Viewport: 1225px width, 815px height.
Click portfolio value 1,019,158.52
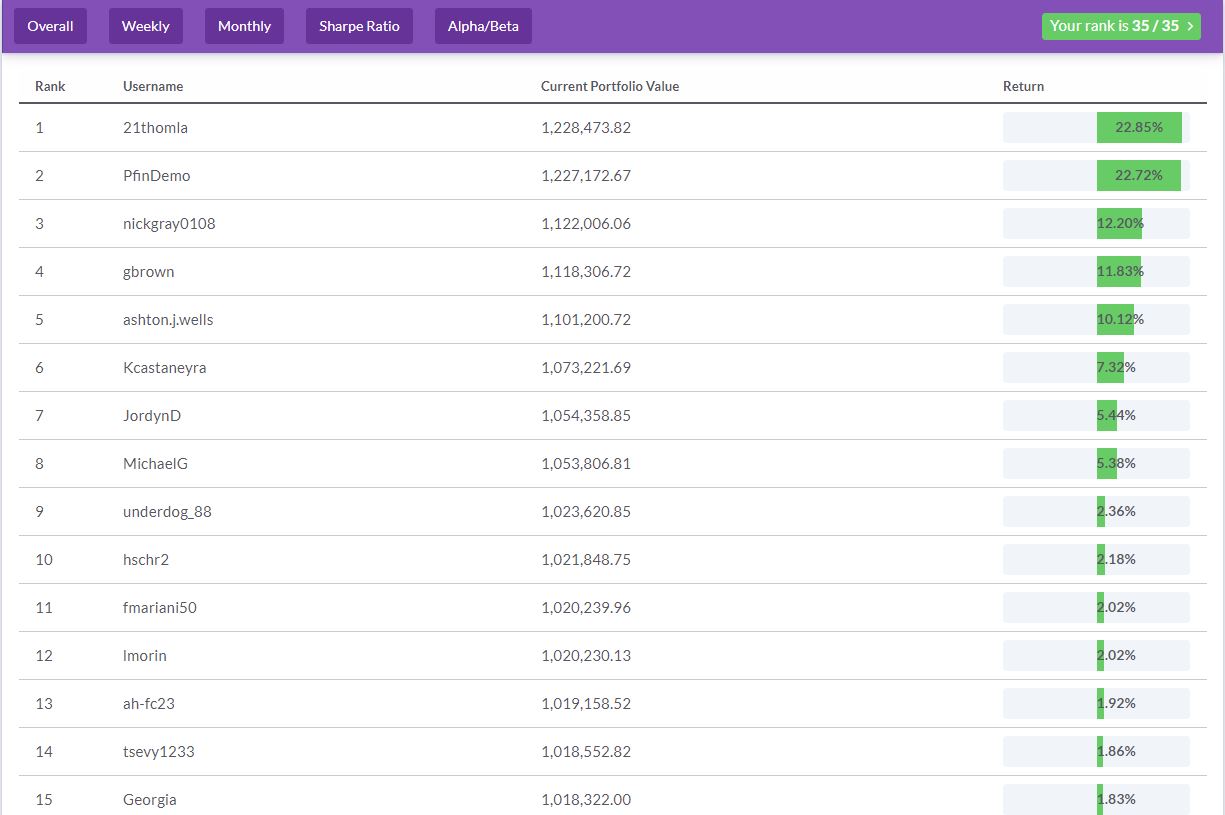(x=586, y=704)
